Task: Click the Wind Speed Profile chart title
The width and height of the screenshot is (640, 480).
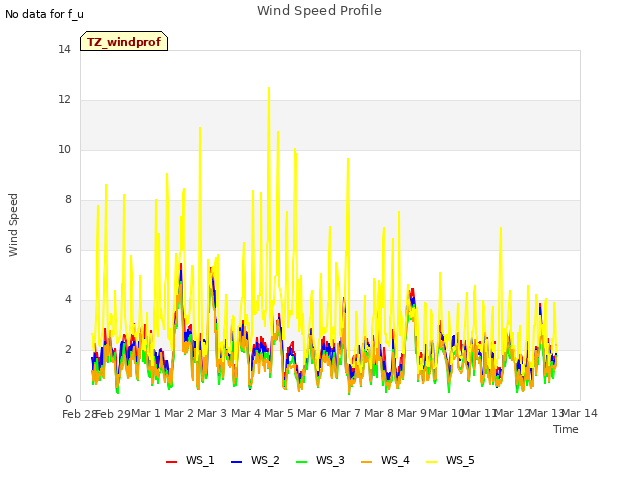Action: (319, 11)
